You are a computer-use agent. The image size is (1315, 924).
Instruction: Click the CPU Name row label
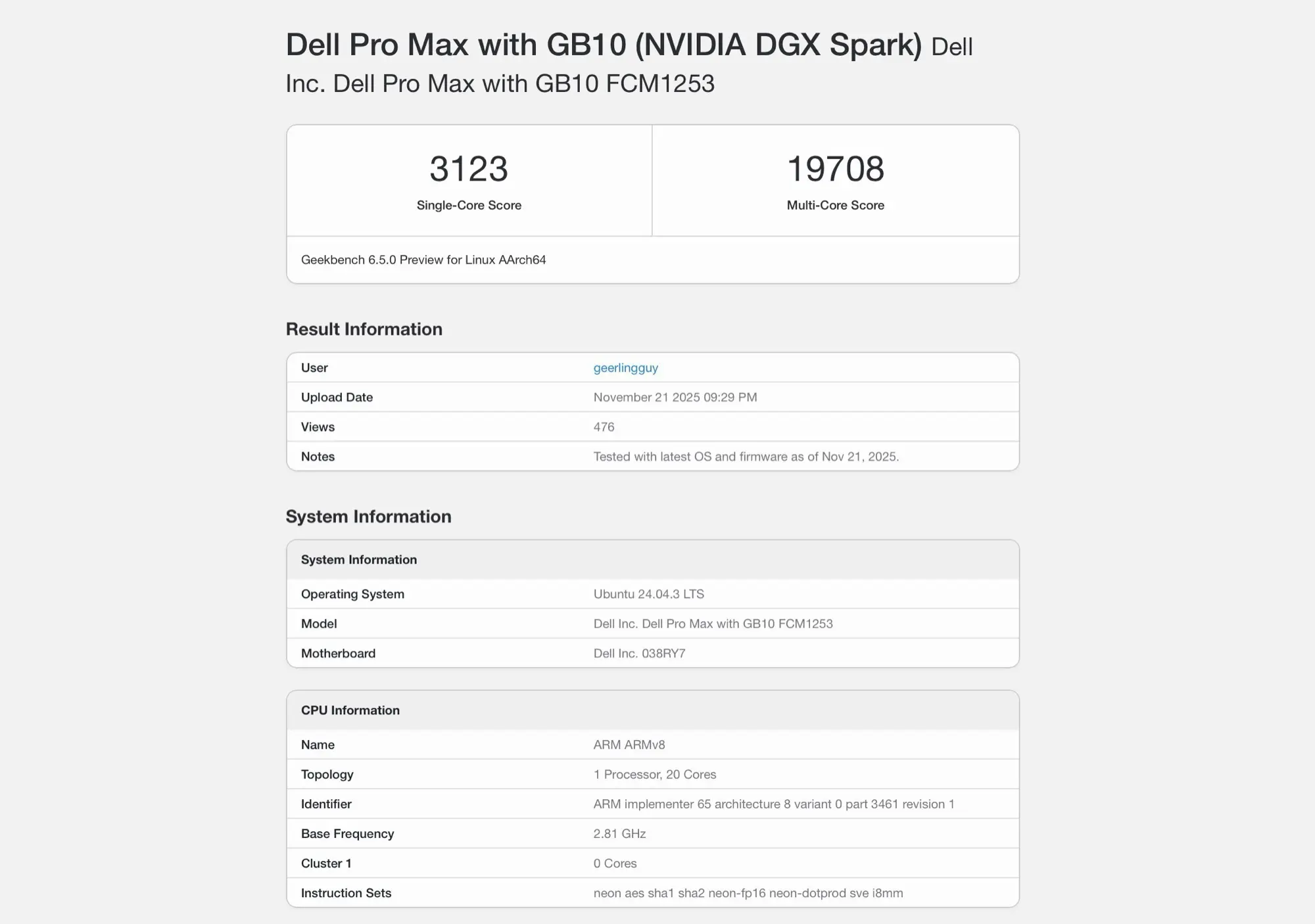coord(318,745)
